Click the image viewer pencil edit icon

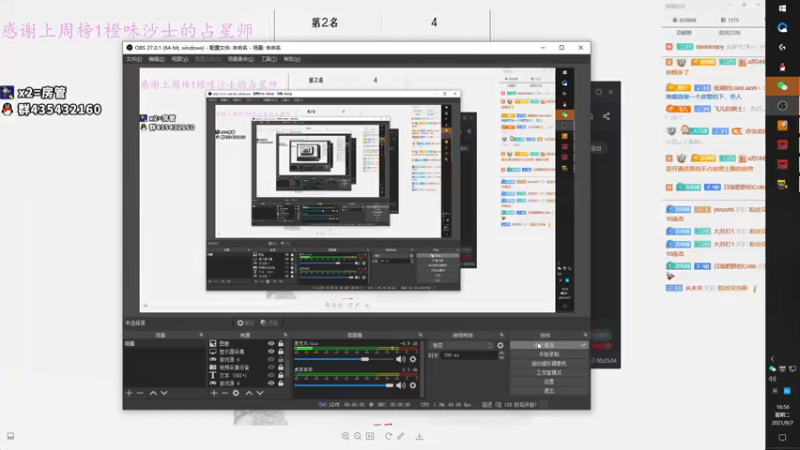[x=401, y=436]
